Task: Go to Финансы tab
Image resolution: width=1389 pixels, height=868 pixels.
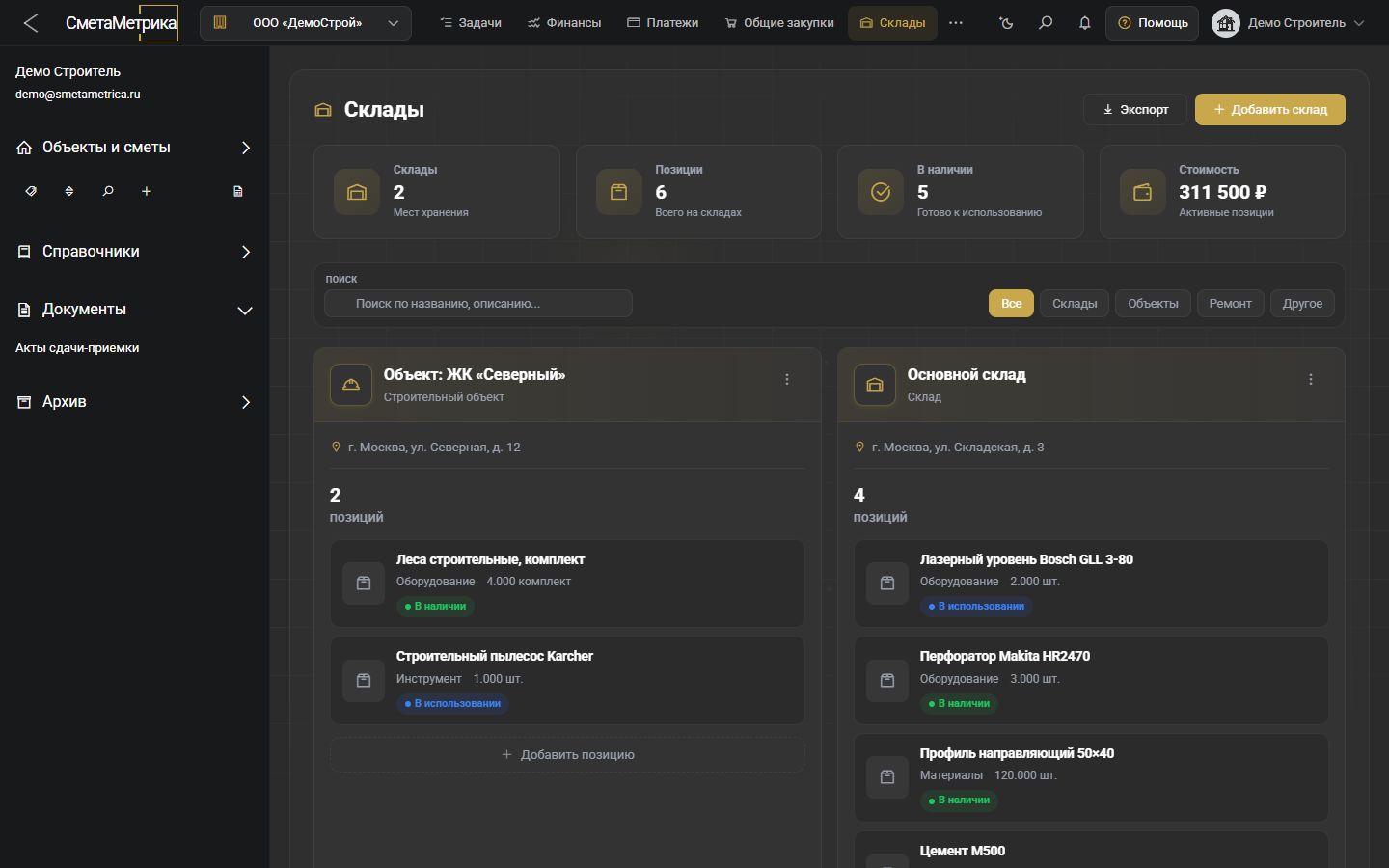Action: pyautogui.click(x=564, y=23)
